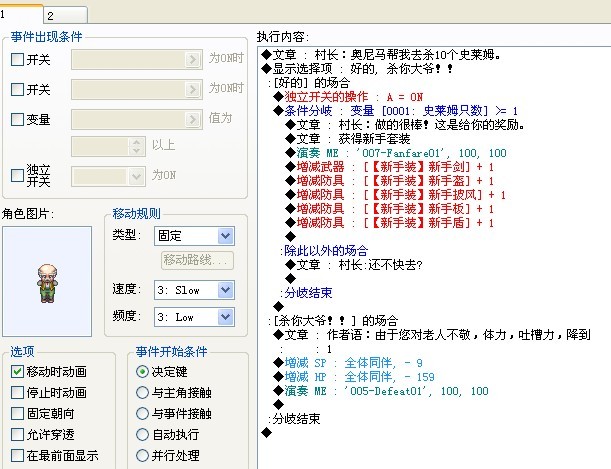The image size is (611, 469).
Task: Select 增减防具 新手披风 command
Action: click(396, 195)
